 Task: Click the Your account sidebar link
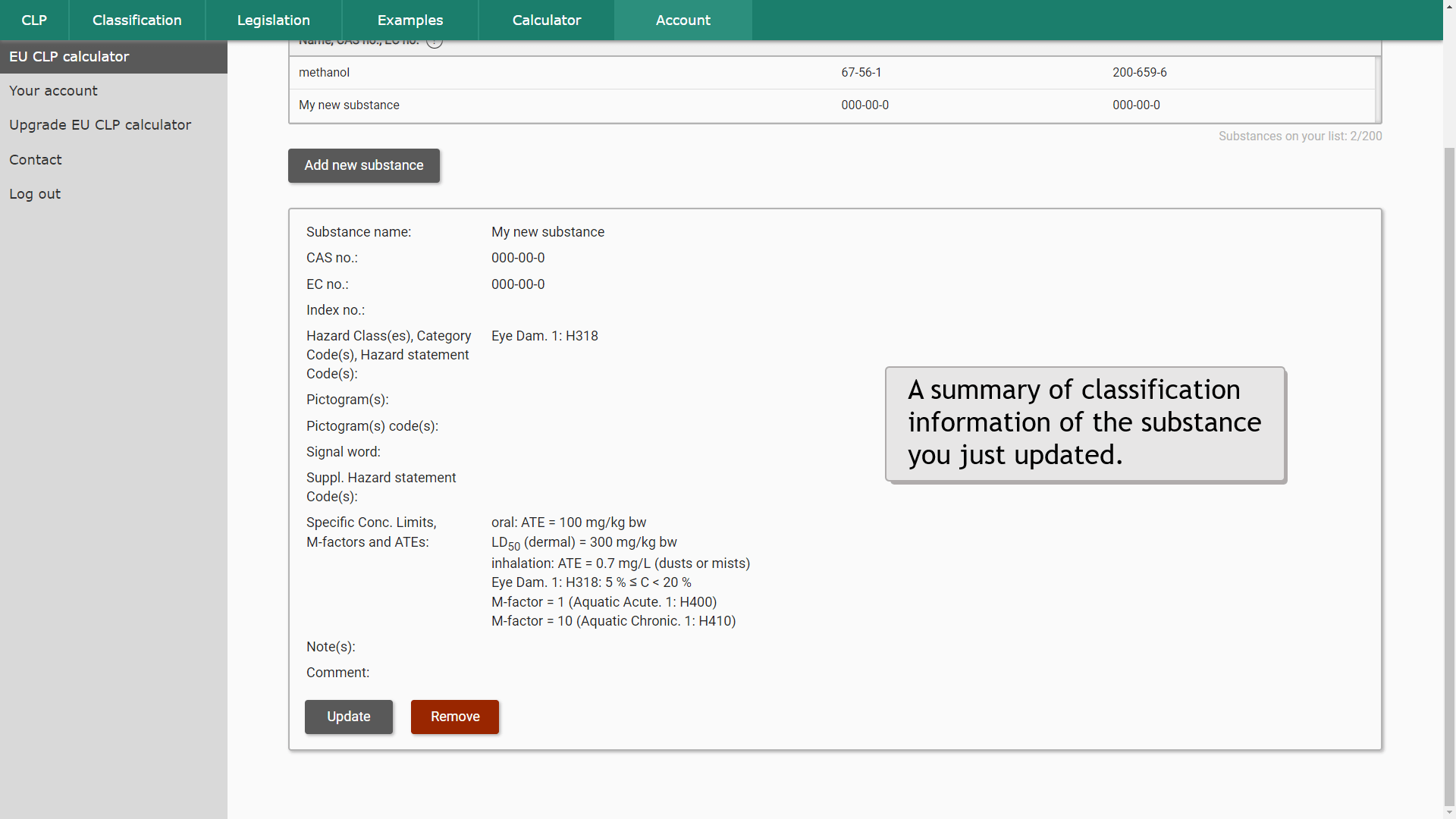pyautogui.click(x=53, y=91)
